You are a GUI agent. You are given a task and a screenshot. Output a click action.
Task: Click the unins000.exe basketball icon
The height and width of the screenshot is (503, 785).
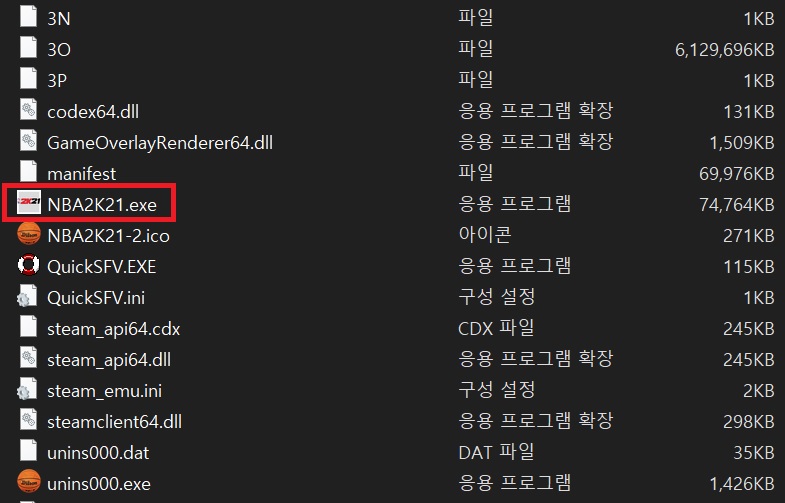pyautogui.click(x=29, y=481)
